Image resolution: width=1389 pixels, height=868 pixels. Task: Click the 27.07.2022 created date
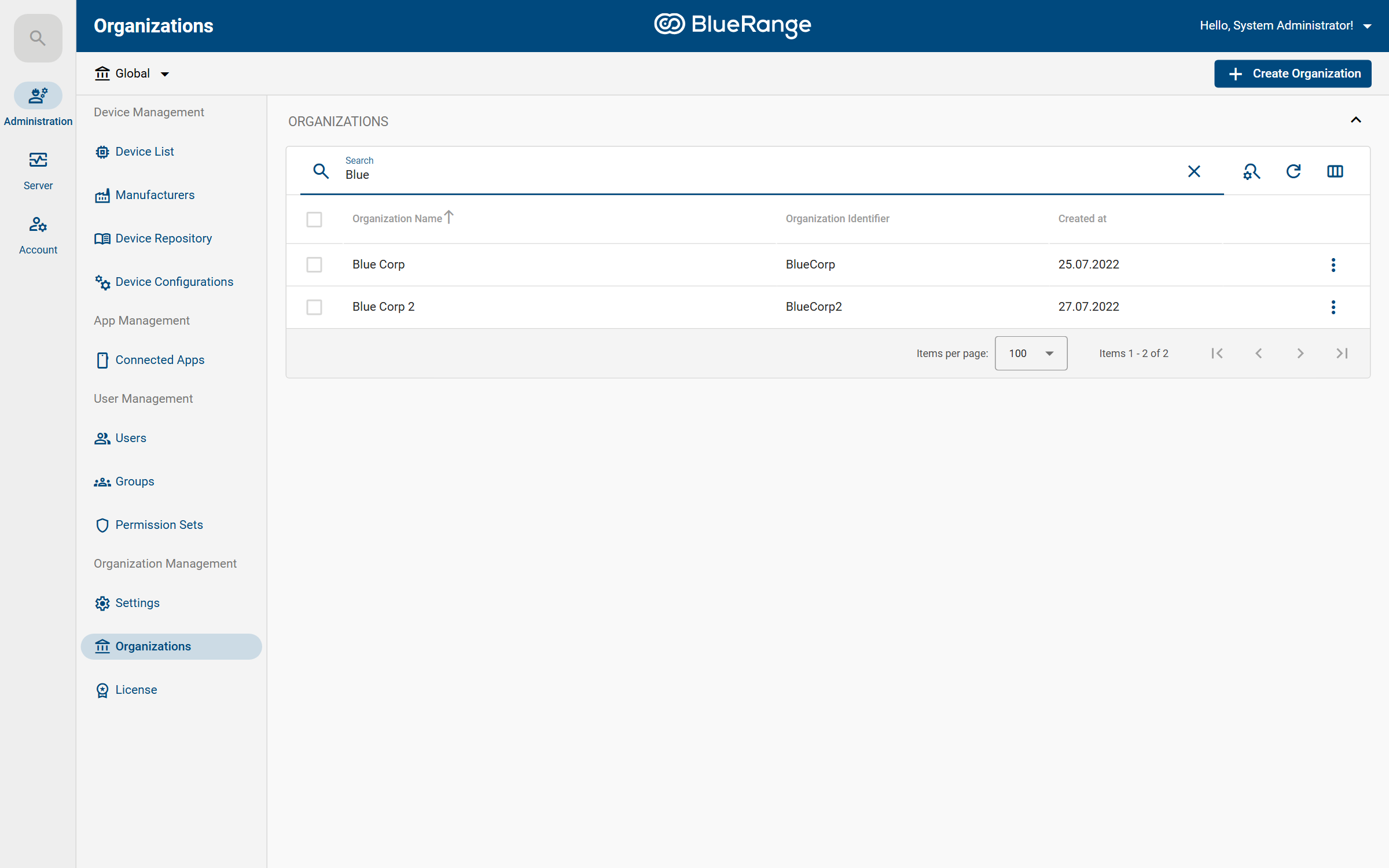coord(1089,307)
